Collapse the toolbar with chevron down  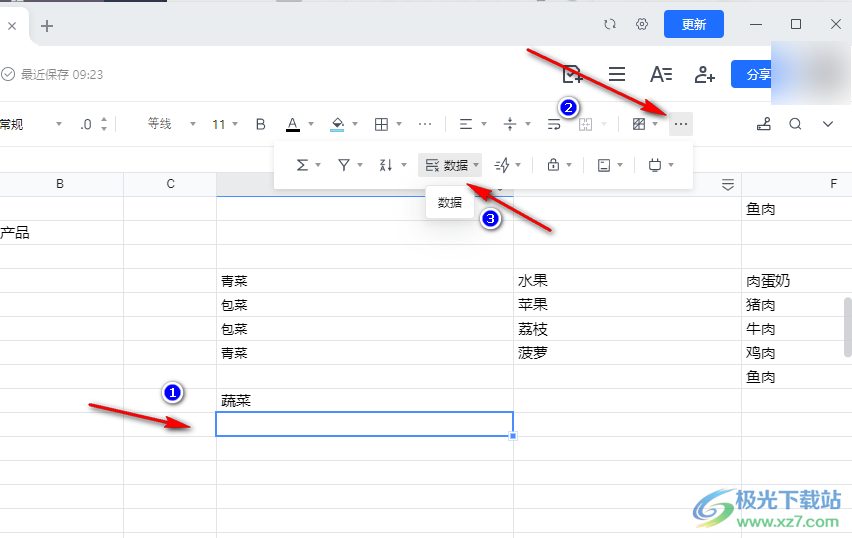click(828, 124)
